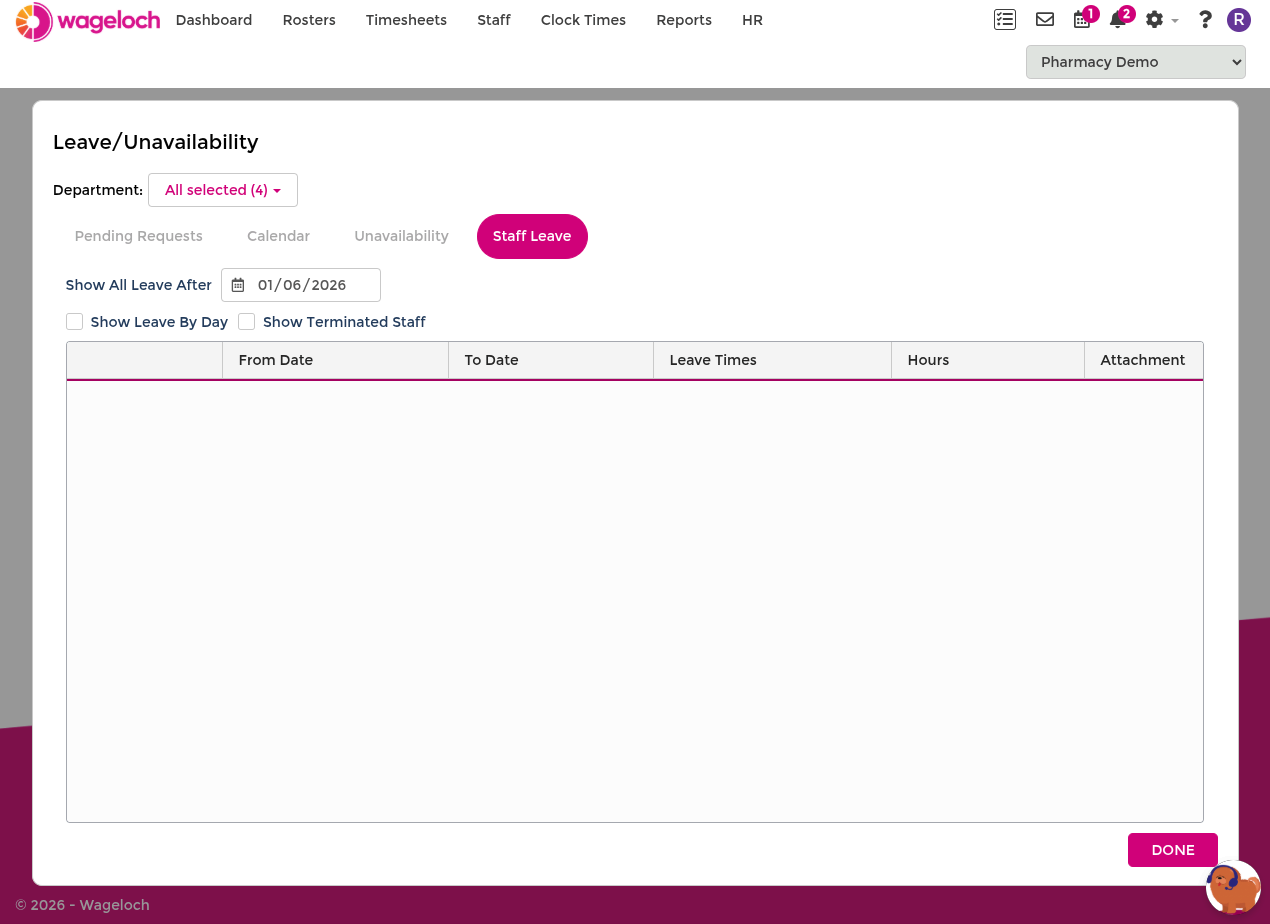Open the settings gear menu
Viewport: 1270px width, 924px height.
point(1161,20)
